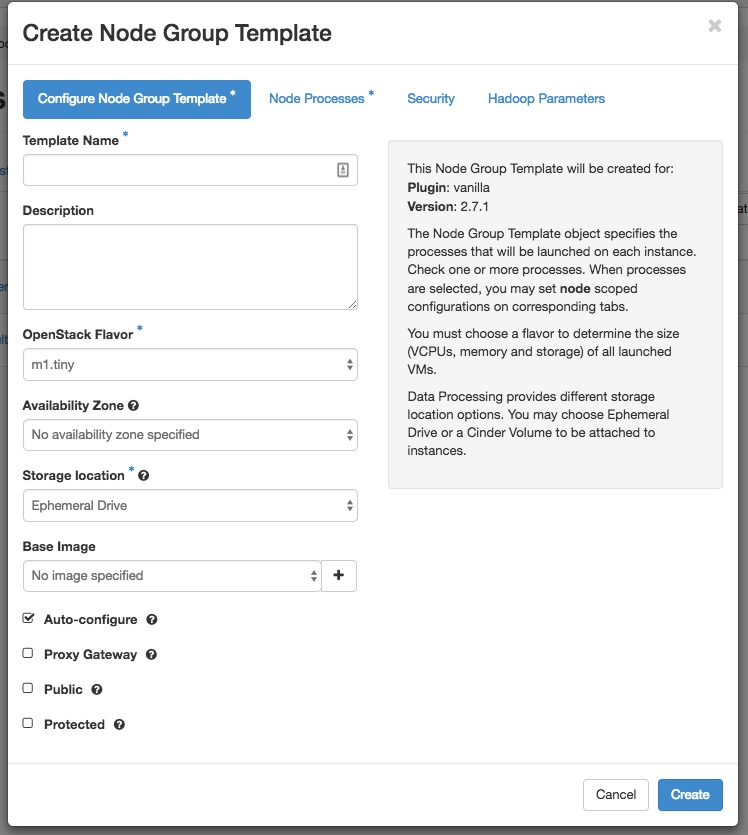Tick the Protected checkbox
Image resolution: width=748 pixels, height=835 pixels.
(28, 723)
